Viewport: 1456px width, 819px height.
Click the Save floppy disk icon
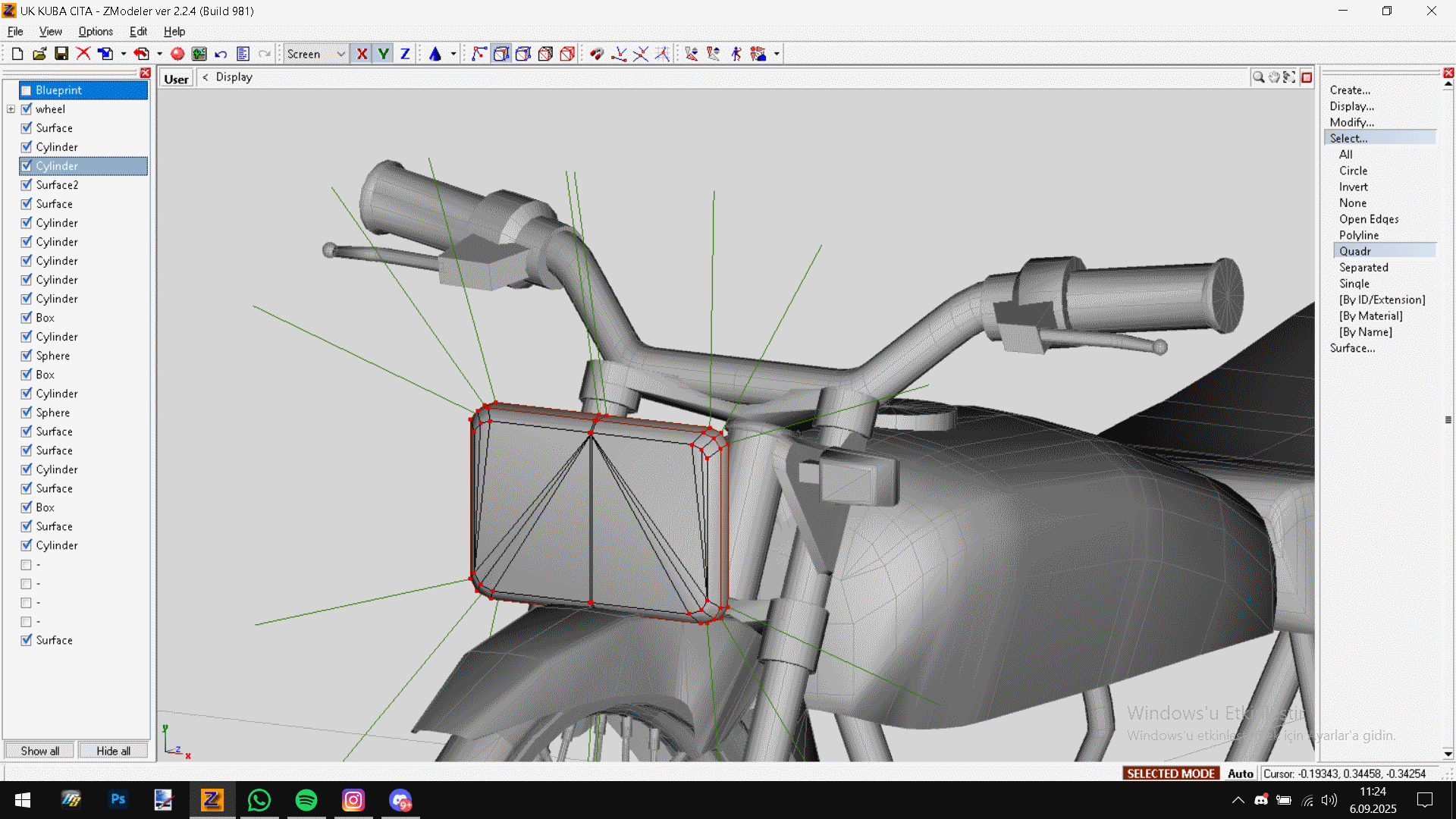click(x=61, y=54)
